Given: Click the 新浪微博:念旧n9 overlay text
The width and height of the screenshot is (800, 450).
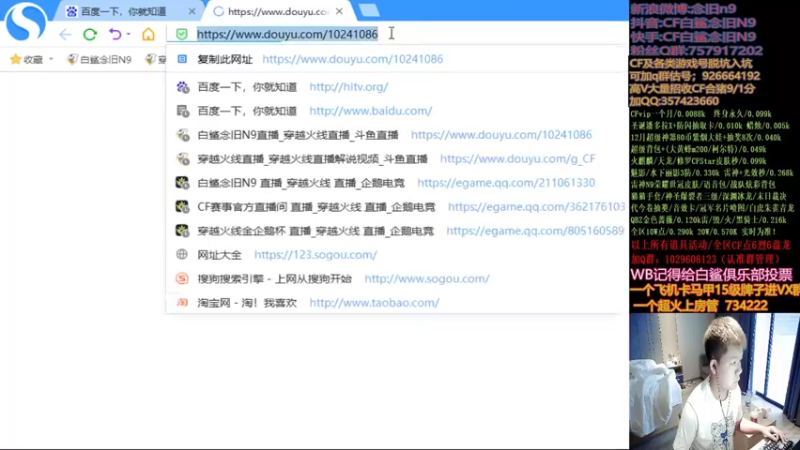Looking at the screenshot, I should [684, 9].
